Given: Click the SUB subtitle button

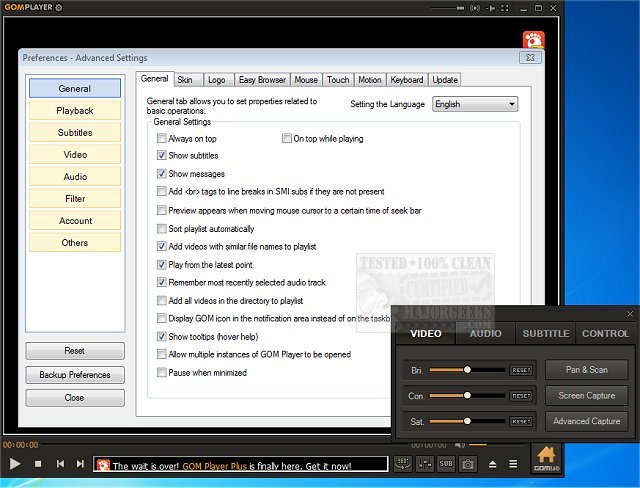Looking at the screenshot, I should pos(446,464).
